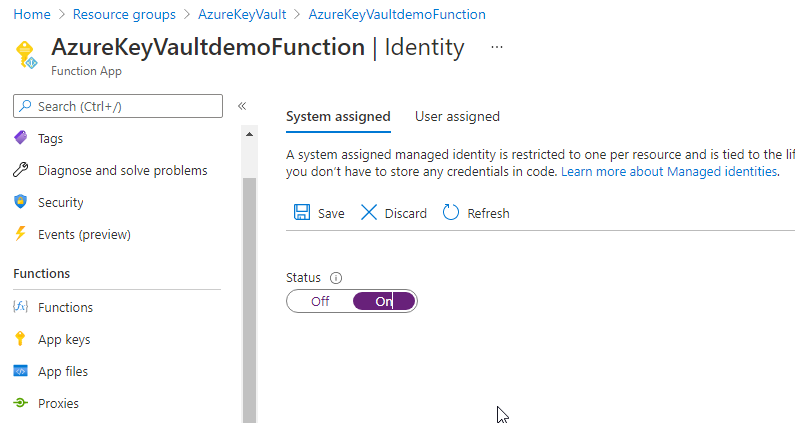
Task: Click the Status label text
Action: (303, 278)
